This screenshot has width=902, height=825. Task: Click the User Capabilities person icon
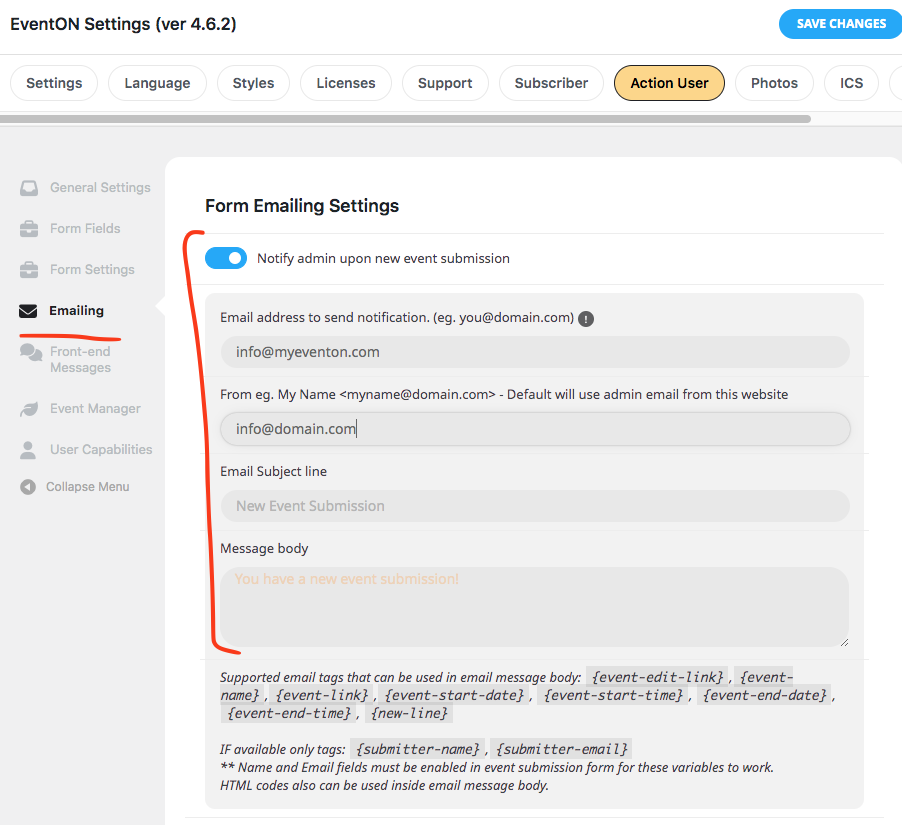[x=28, y=450]
